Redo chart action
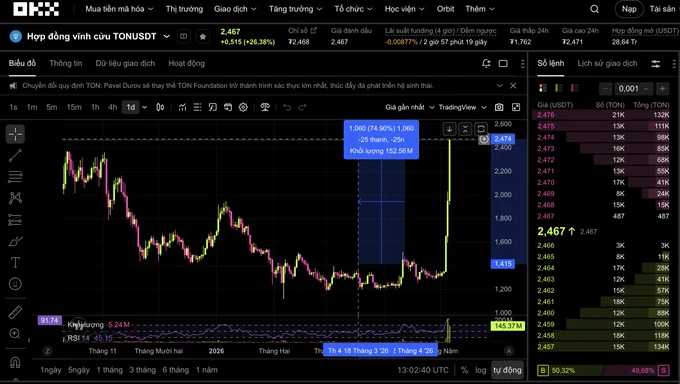Screen dimensions: 680x384 click(x=302, y=107)
